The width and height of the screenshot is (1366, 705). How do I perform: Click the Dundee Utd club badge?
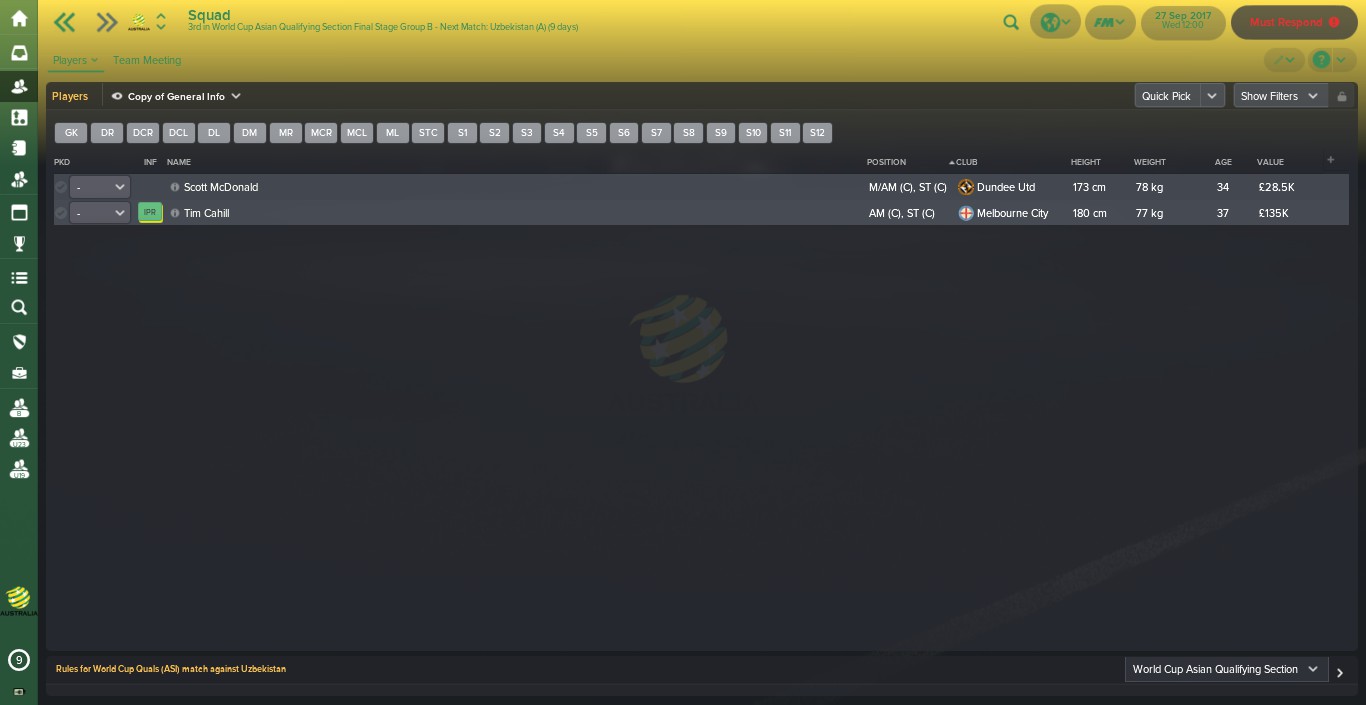[966, 187]
